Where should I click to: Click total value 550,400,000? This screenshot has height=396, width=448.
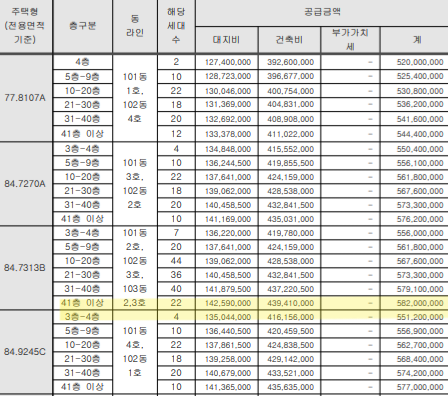click(420, 149)
